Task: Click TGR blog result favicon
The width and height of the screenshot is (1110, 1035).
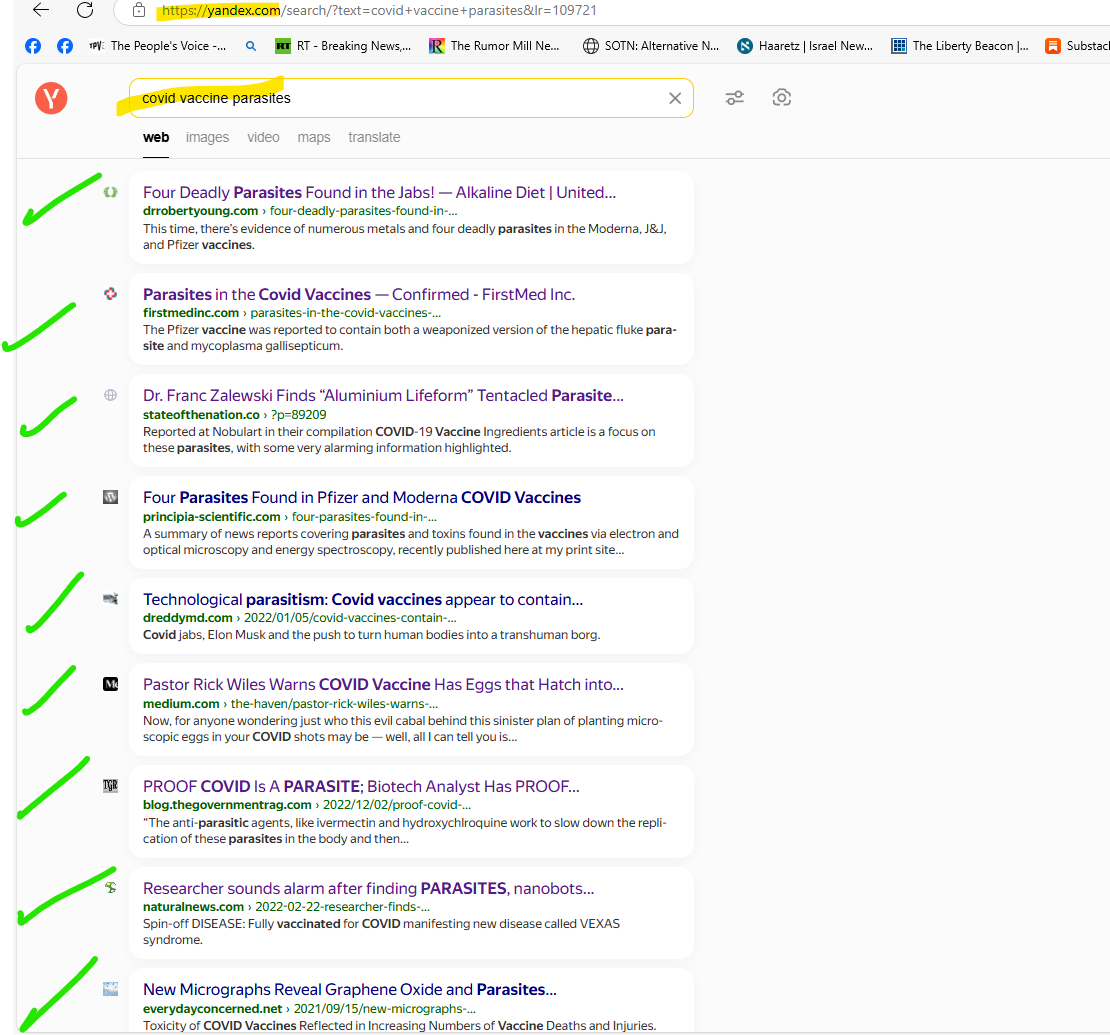Action: coord(110,786)
